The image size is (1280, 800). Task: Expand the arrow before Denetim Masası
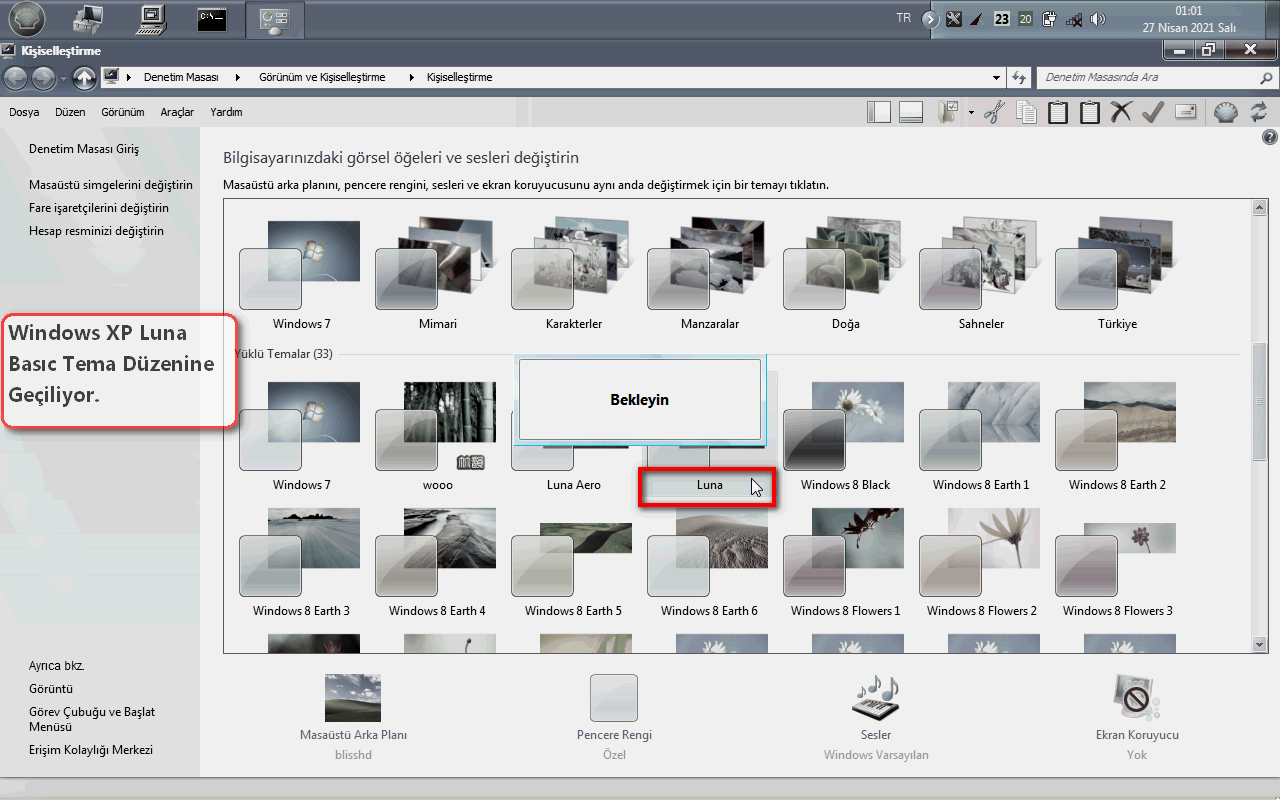(x=131, y=77)
